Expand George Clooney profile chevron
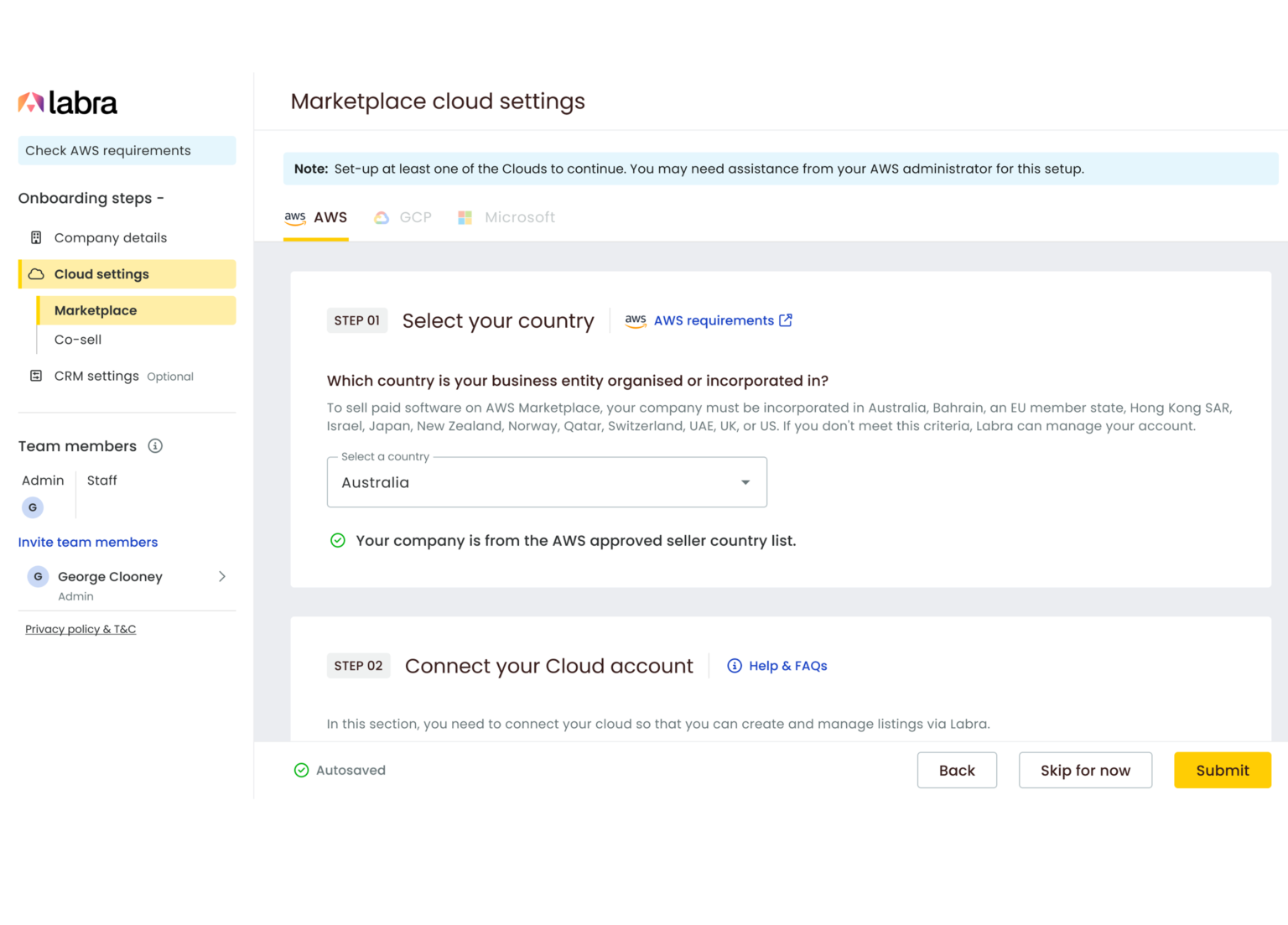Image resolution: width=1288 pixels, height=925 pixels. 222,577
